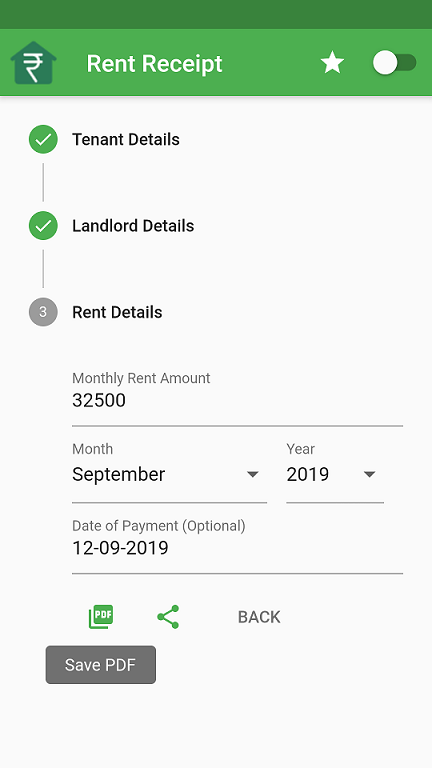This screenshot has width=432, height=768.
Task: Click the Rent Receipt title
Action: point(154,64)
